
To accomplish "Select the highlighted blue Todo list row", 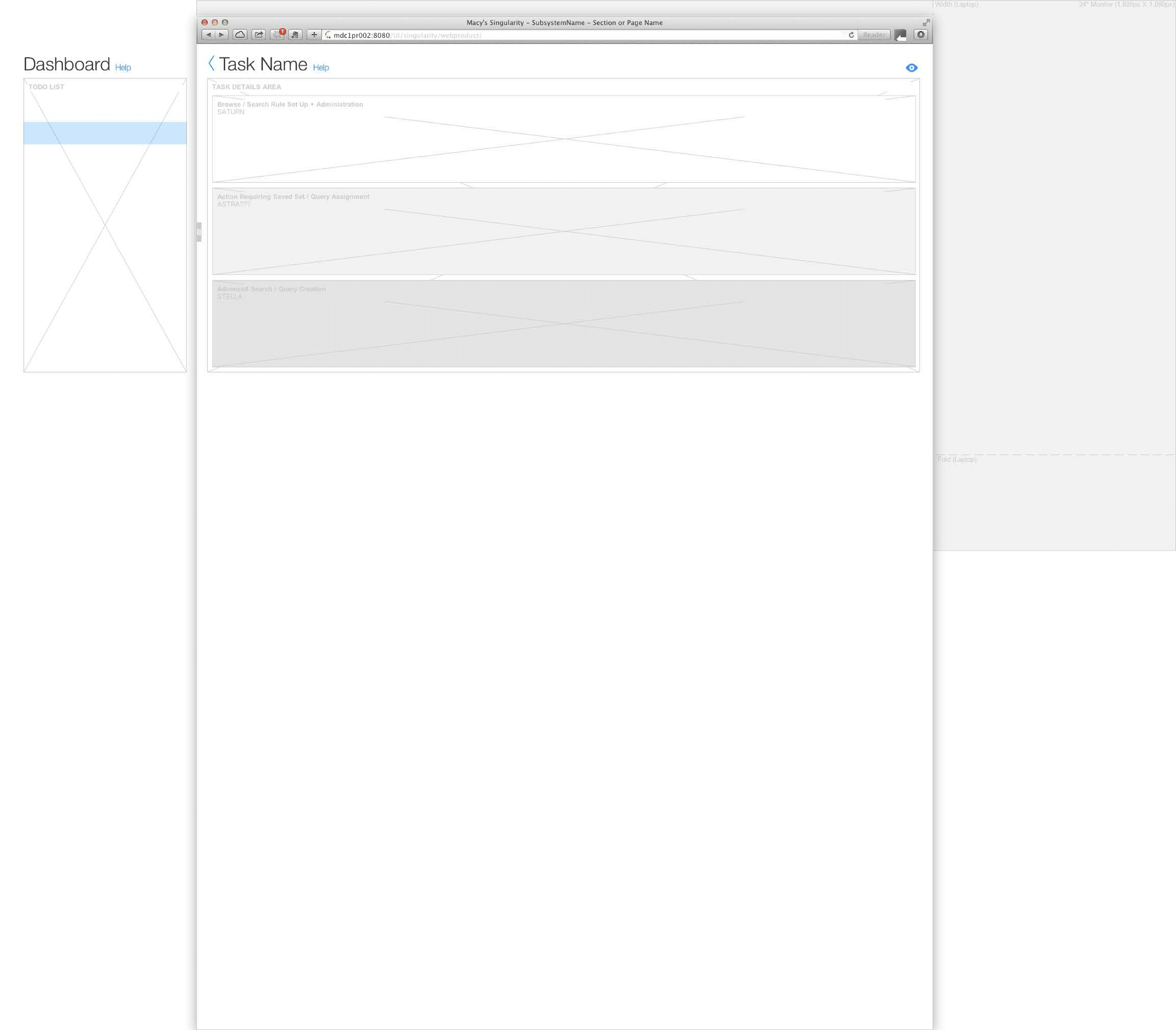I will click(105, 133).
